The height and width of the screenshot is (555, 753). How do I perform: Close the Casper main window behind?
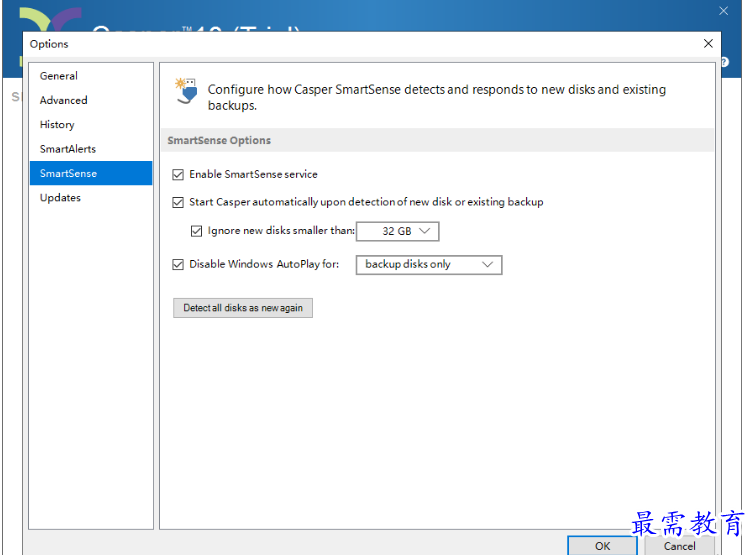coord(723,11)
